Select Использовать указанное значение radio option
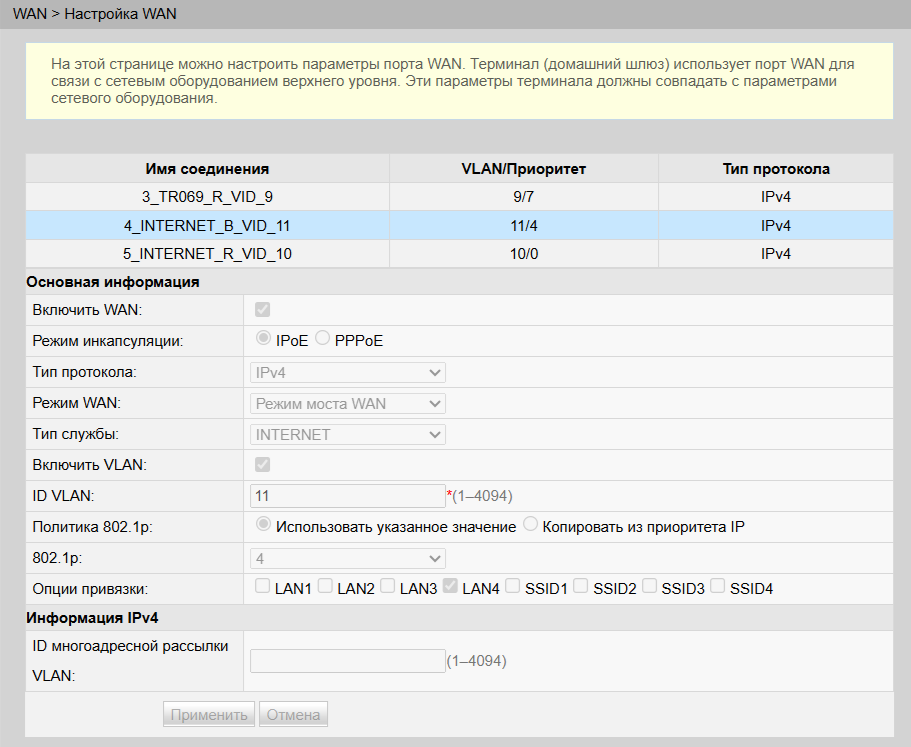The image size is (911, 747). coord(263,525)
